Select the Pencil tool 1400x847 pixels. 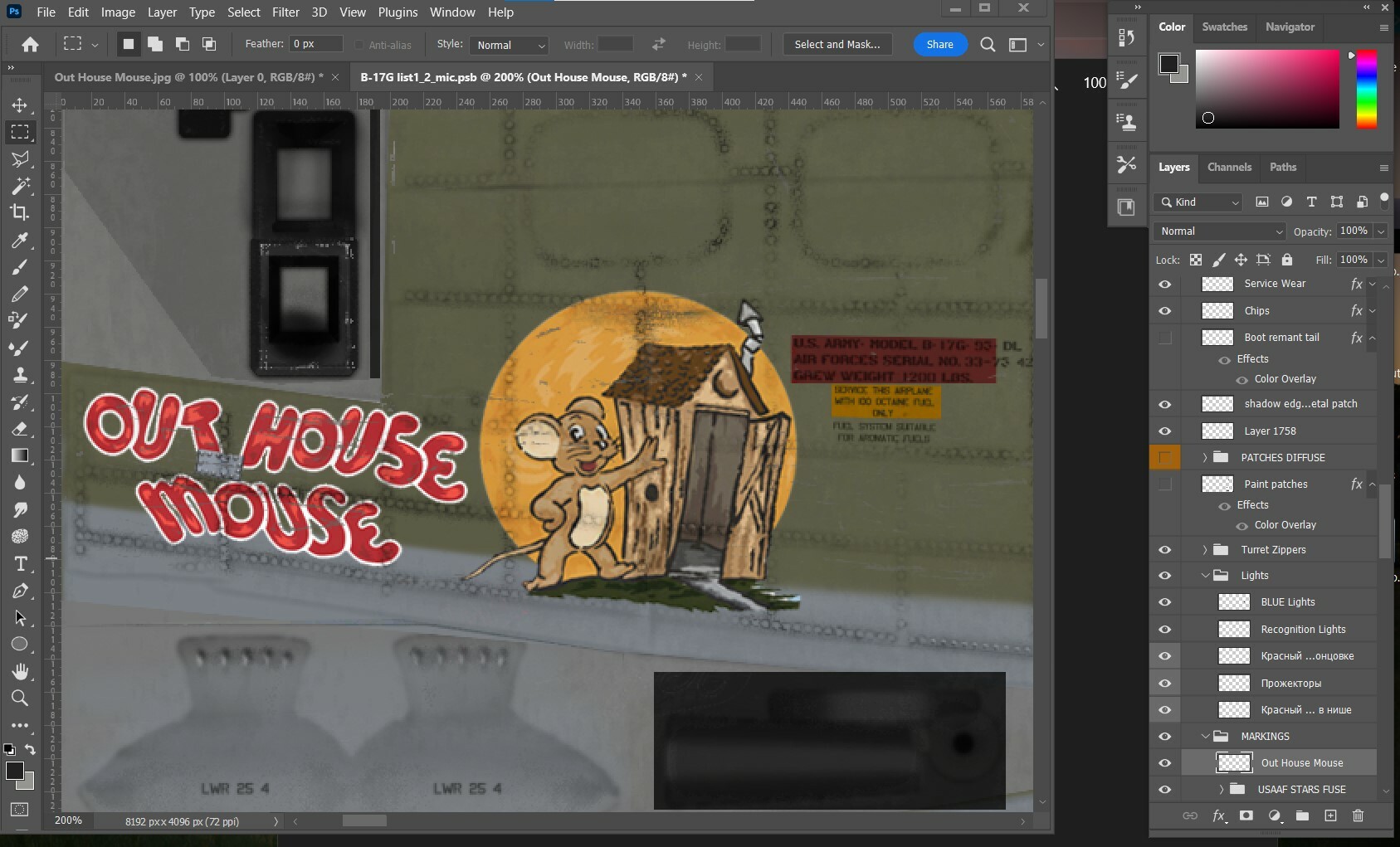pos(20,294)
